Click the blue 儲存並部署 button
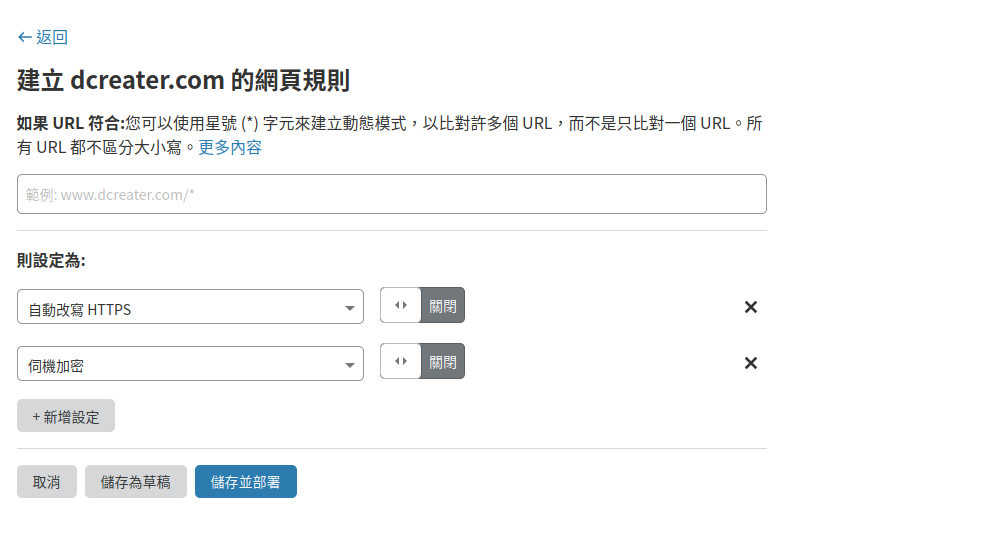The width and height of the screenshot is (1004, 550). 246,482
